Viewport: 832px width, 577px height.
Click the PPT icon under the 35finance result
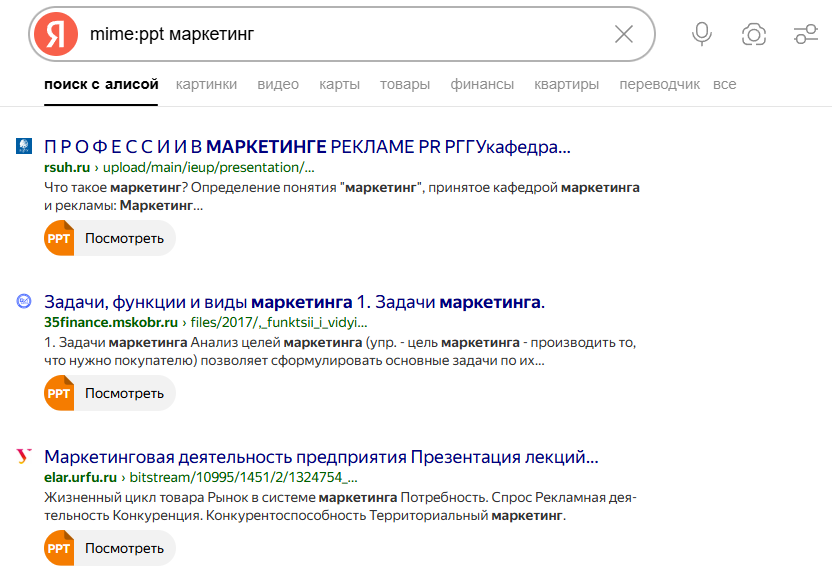[59, 392]
